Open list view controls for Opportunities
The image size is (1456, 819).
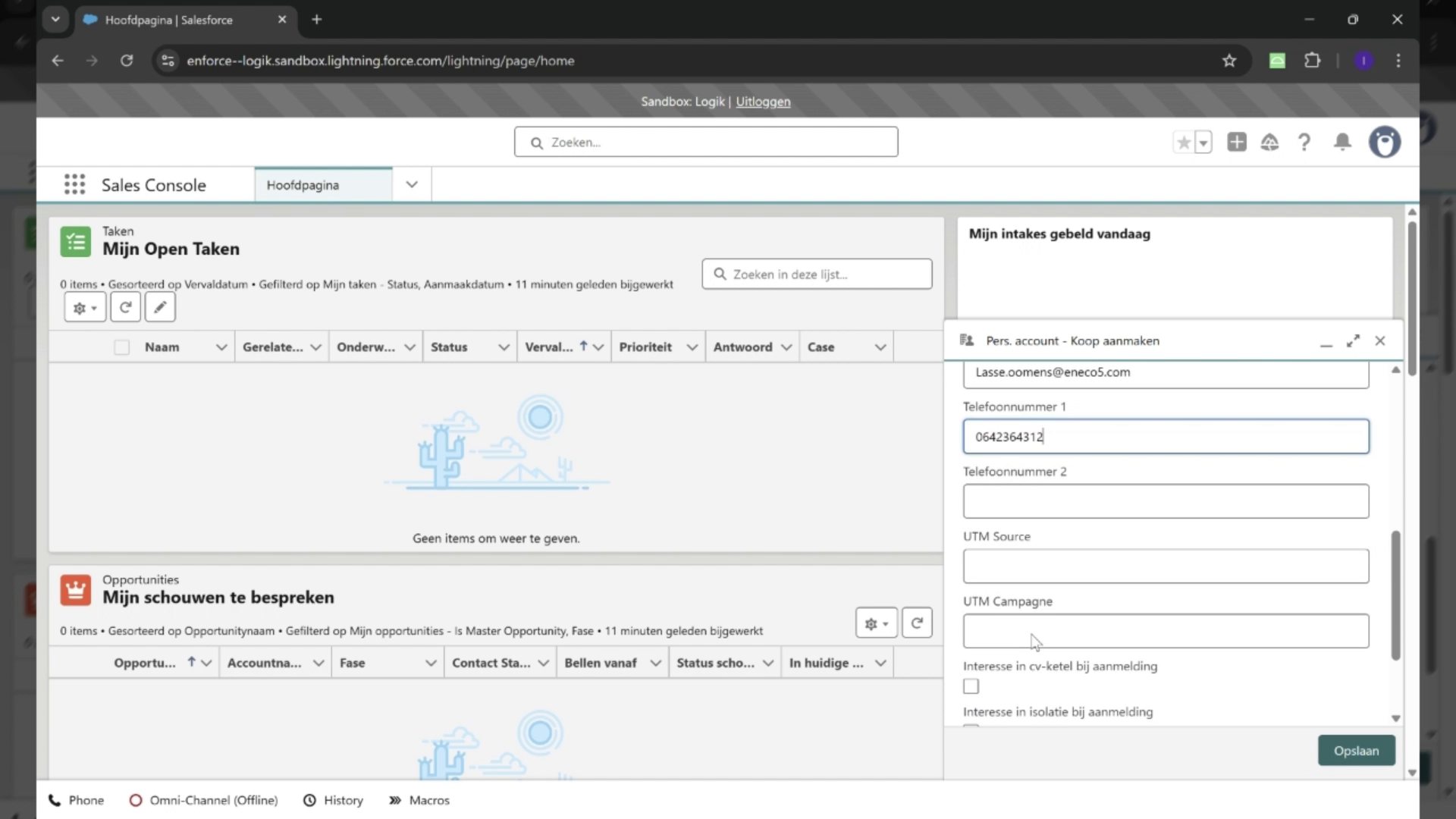[876, 623]
